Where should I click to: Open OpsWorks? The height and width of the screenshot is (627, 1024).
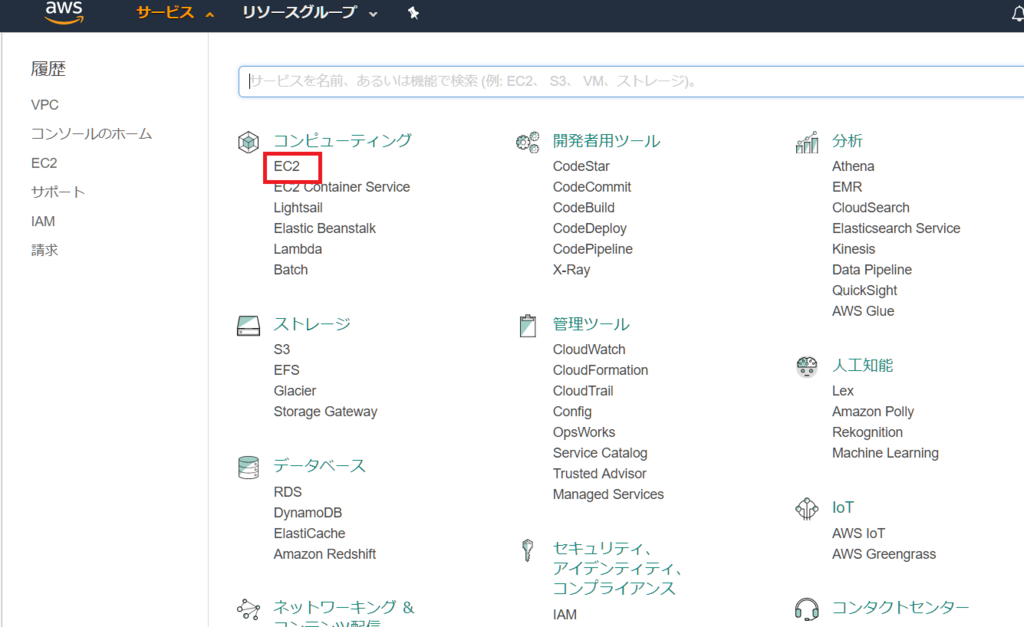click(584, 432)
